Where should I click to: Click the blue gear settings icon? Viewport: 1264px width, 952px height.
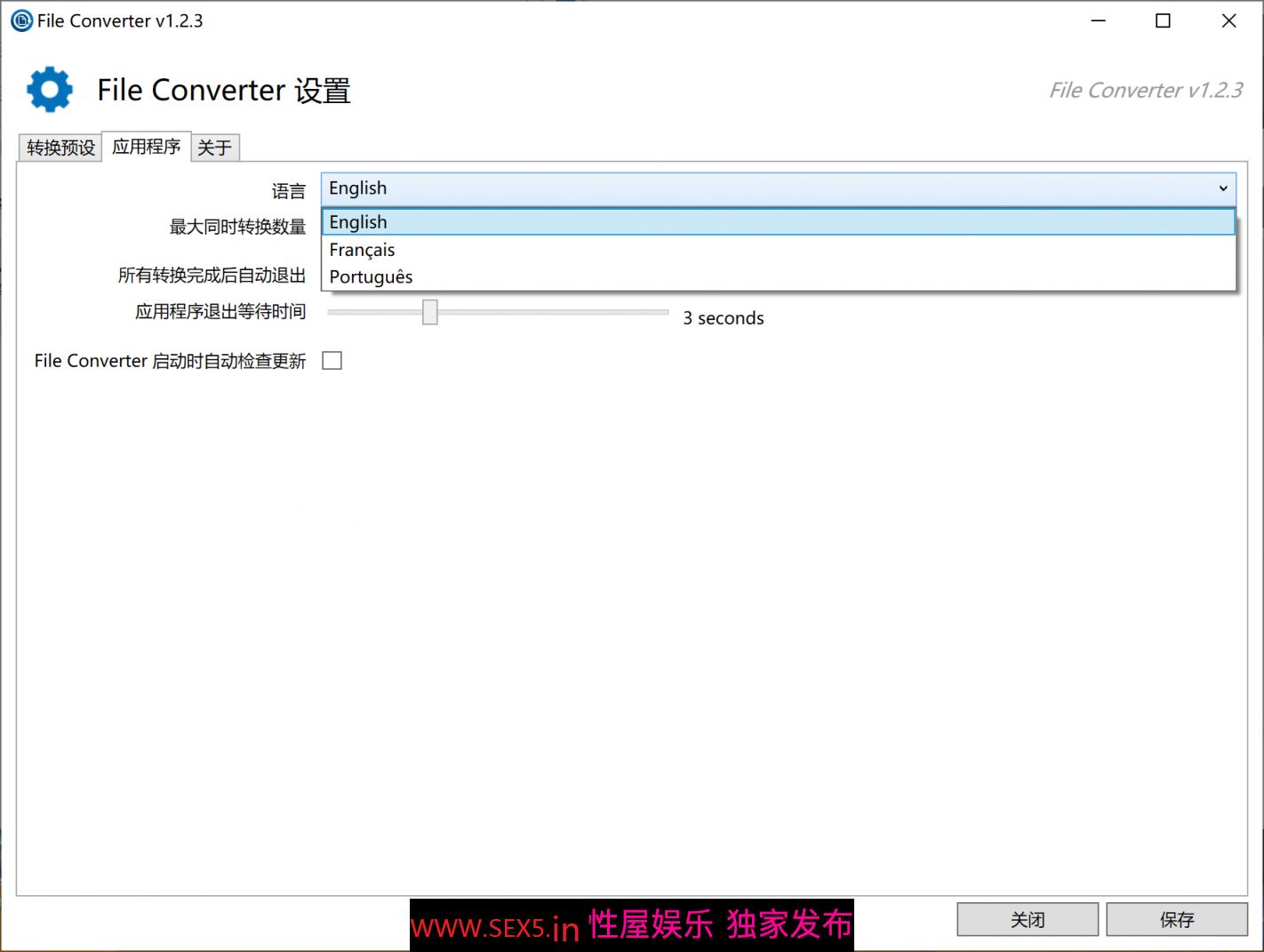(50, 90)
